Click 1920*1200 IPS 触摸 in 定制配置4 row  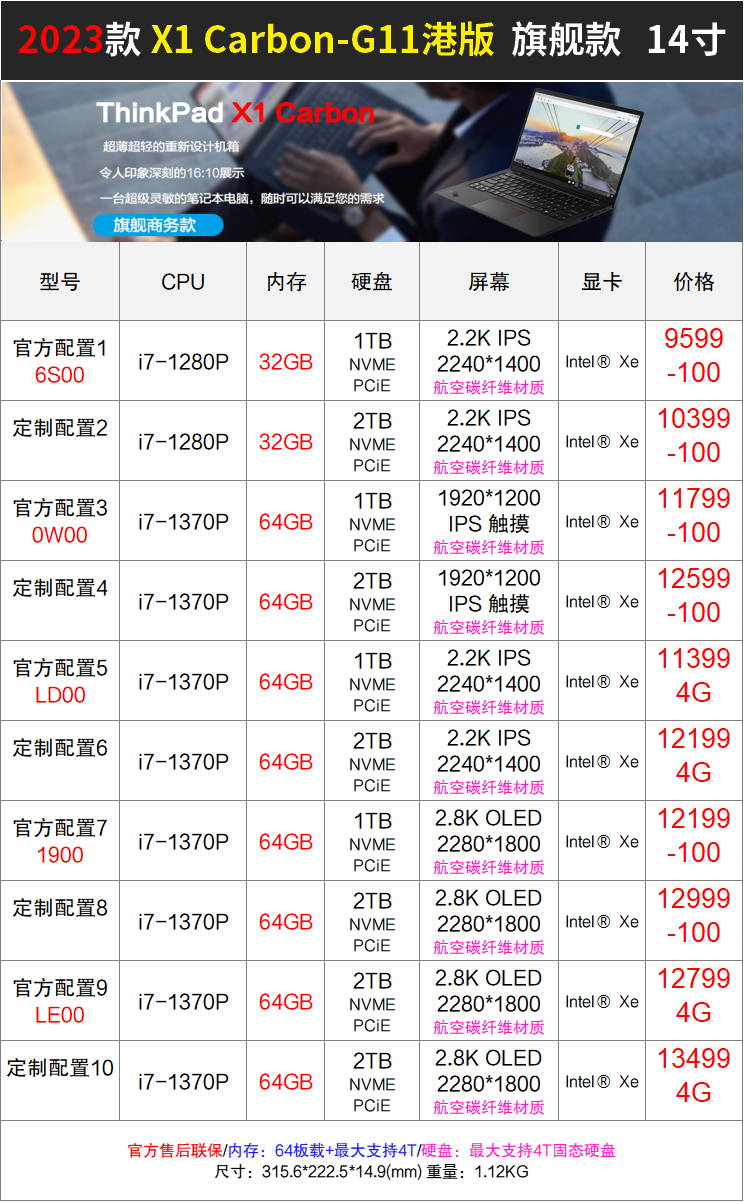pos(489,590)
